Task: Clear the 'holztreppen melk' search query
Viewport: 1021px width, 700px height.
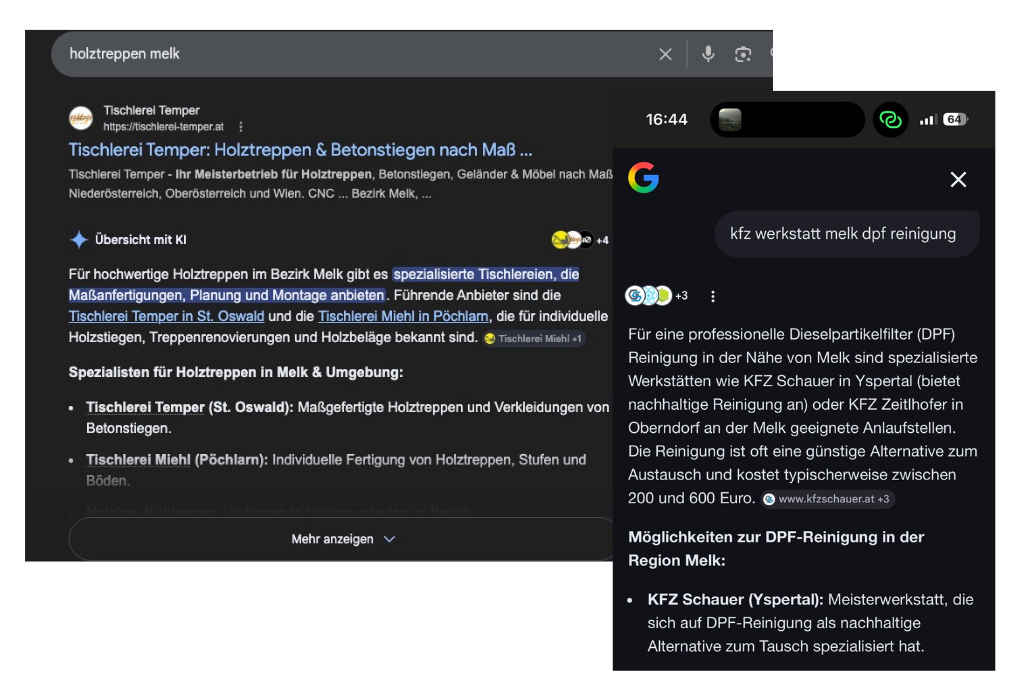Action: [x=665, y=54]
